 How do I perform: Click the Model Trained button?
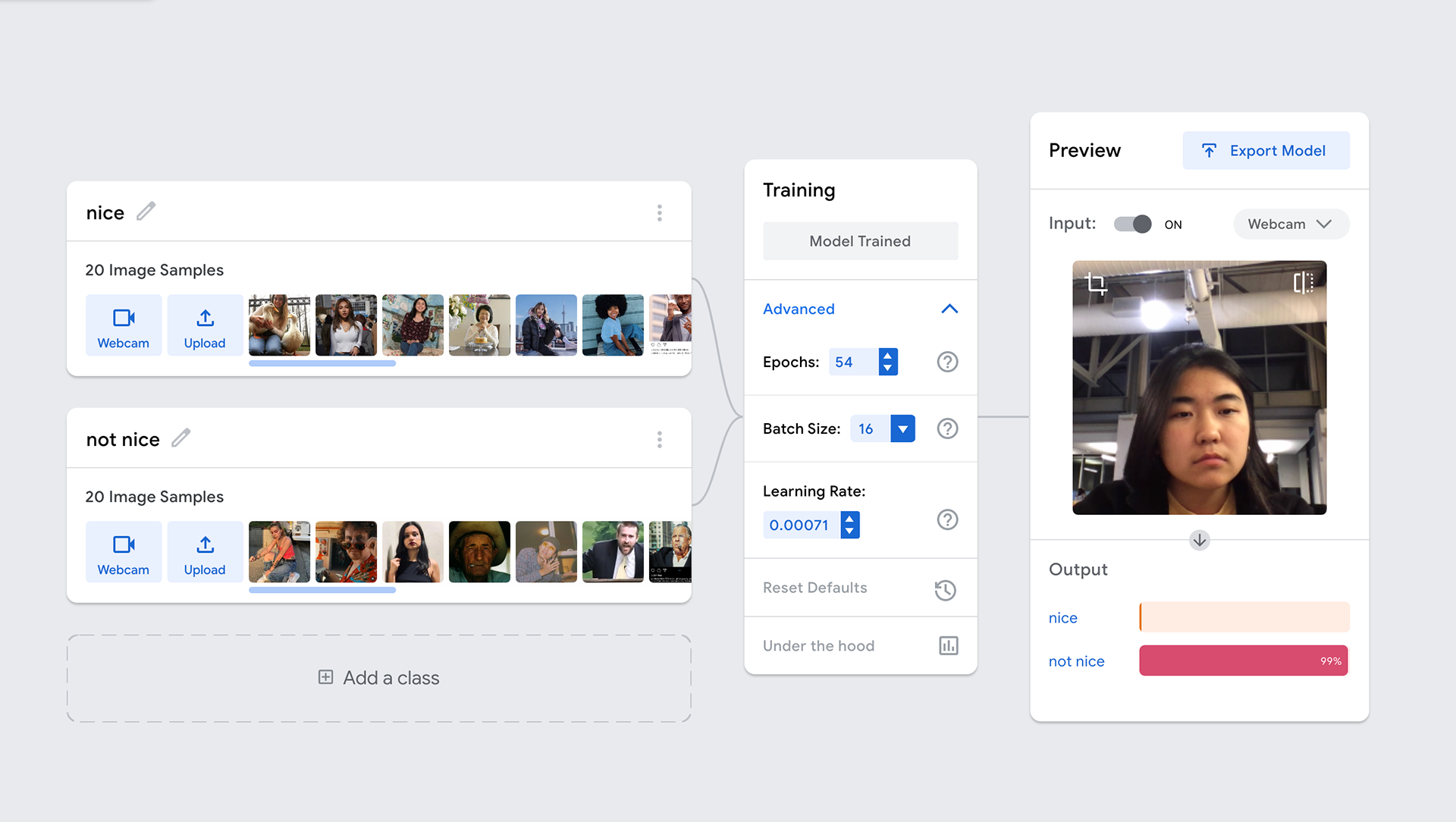point(860,241)
